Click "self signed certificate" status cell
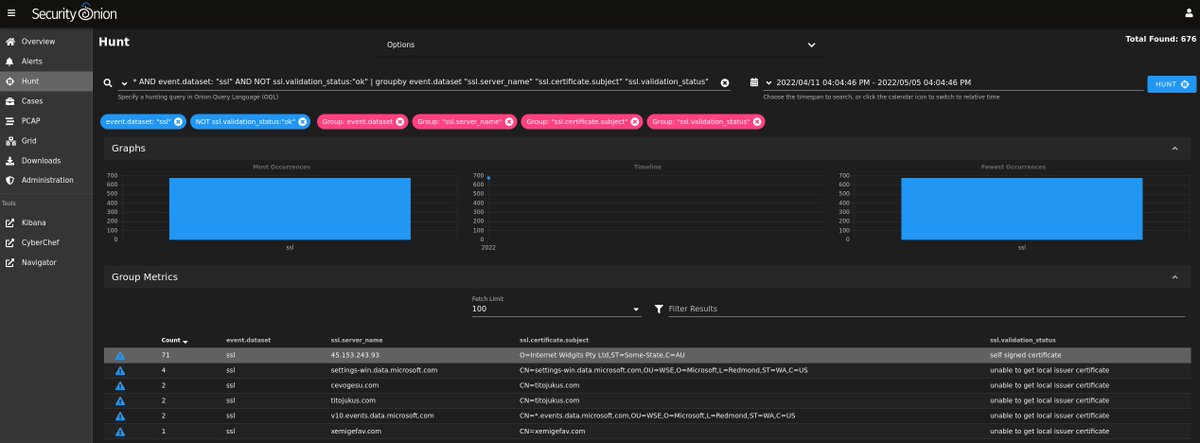Screen dimensions: 1200x443 pyautogui.click(x=1024, y=355)
